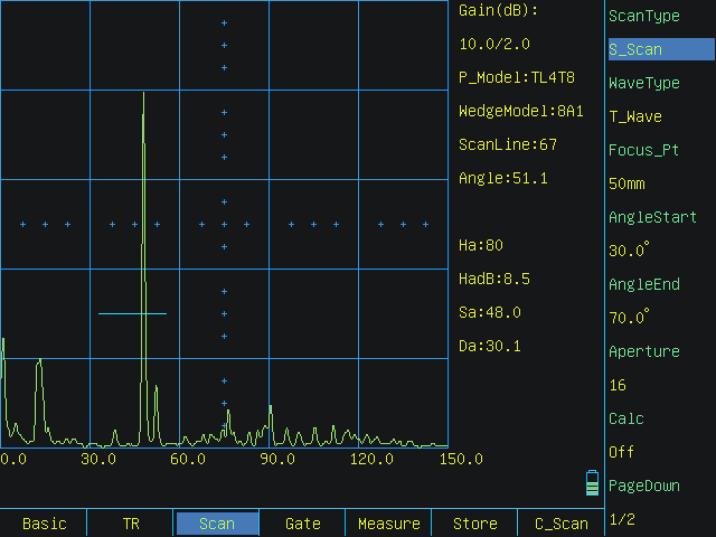Image resolution: width=716 pixels, height=537 pixels.
Task: Open the Gate tab
Action: point(302,524)
